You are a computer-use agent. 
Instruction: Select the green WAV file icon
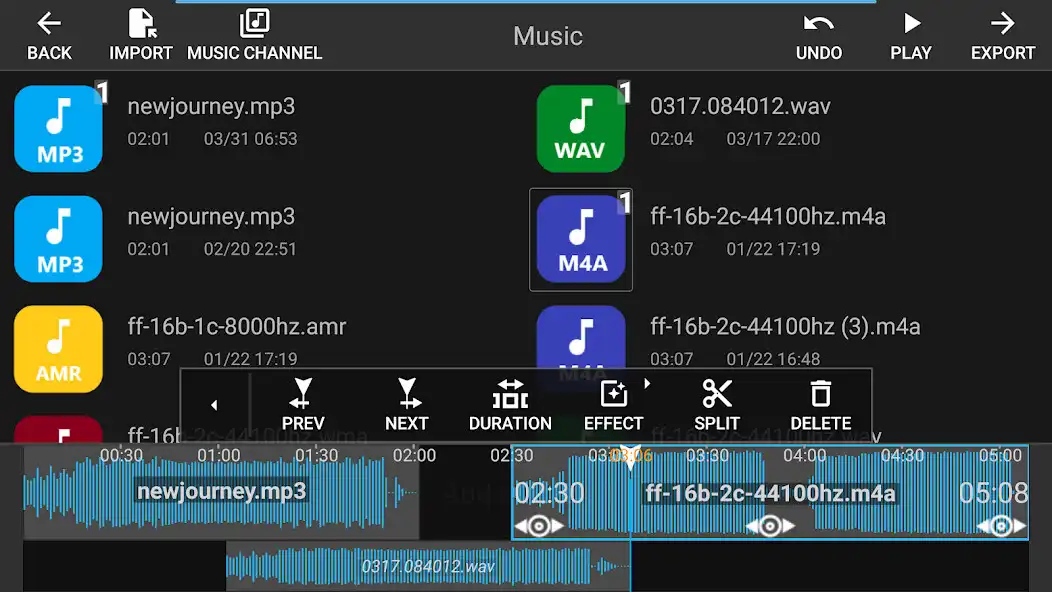click(581, 128)
